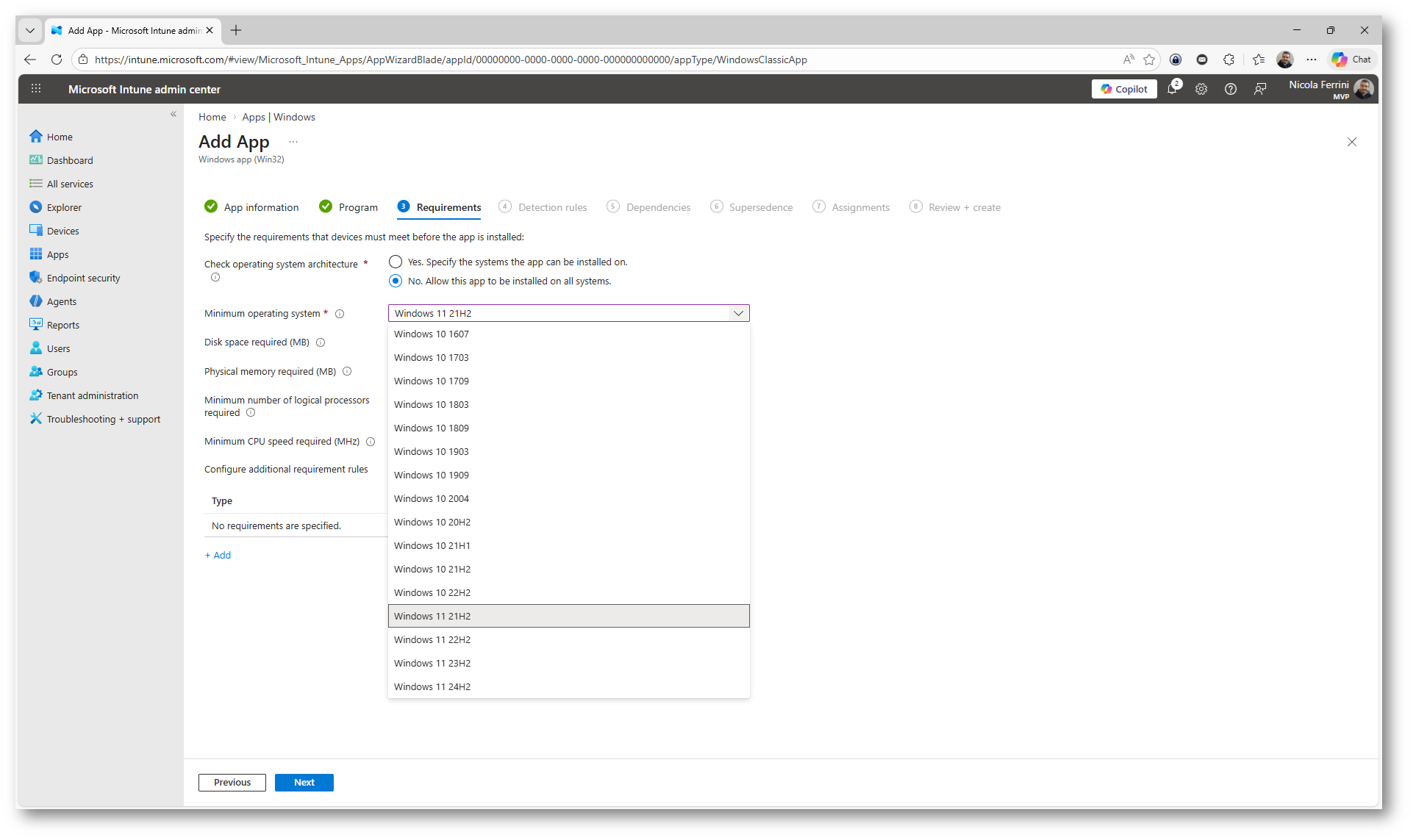
Task: Click info icon next to Minimum operating system
Action: coord(340,314)
